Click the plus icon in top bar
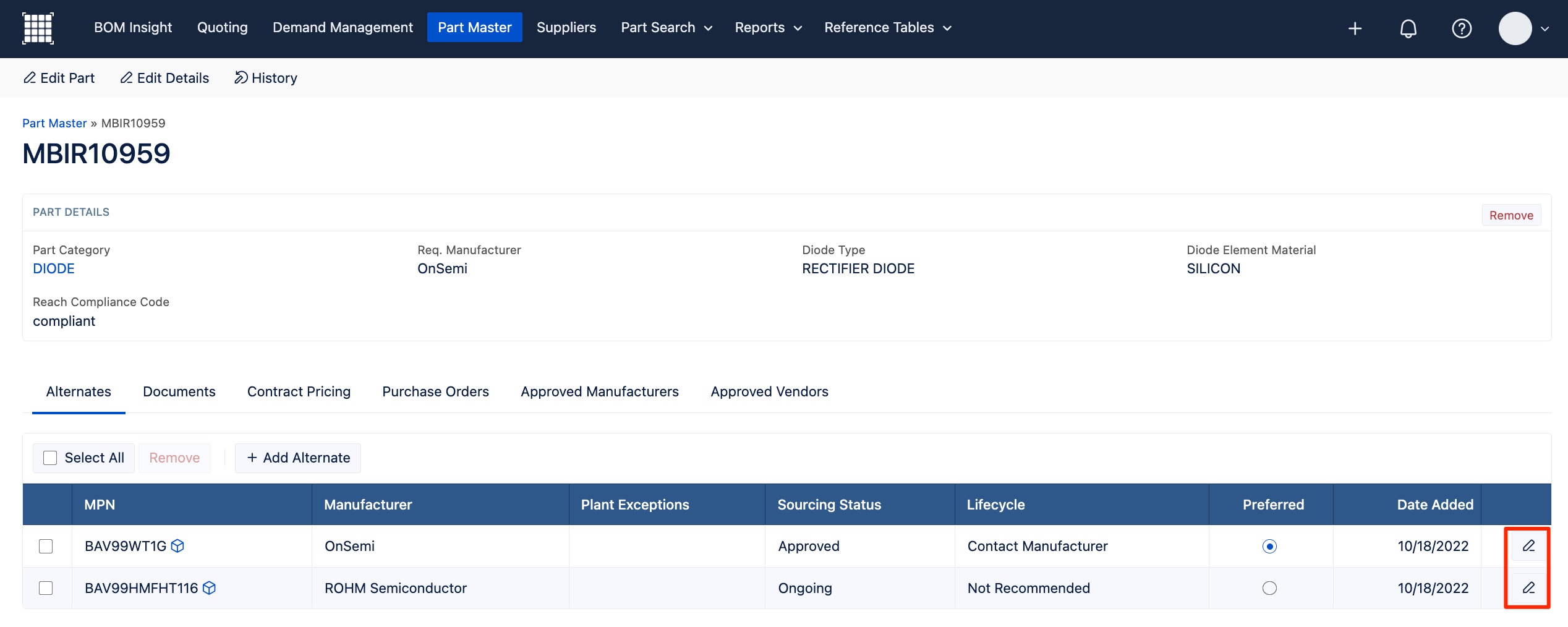 [1354, 28]
